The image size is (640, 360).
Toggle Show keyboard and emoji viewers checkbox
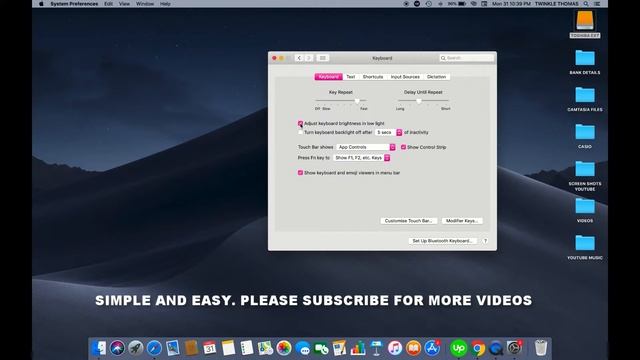point(300,173)
